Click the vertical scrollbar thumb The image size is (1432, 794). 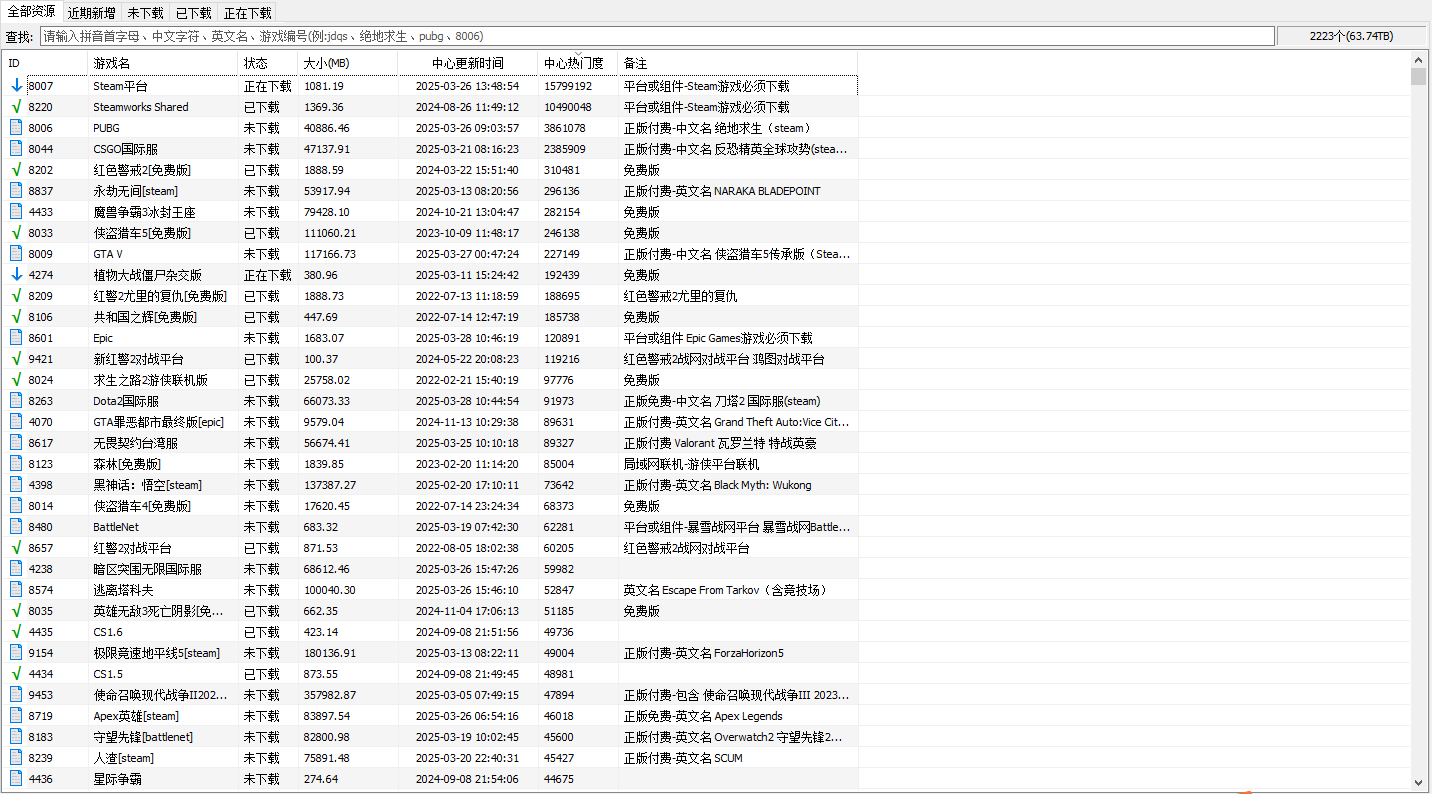tap(1419, 77)
